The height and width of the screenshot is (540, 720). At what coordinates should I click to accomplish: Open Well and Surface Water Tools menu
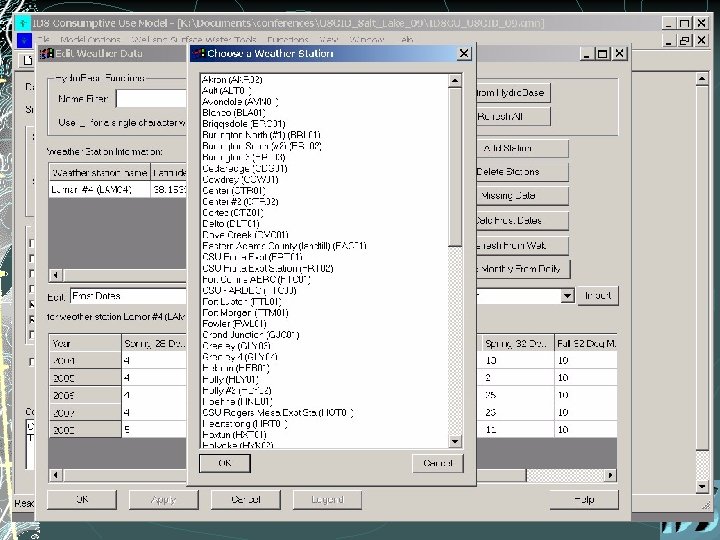tap(193, 39)
